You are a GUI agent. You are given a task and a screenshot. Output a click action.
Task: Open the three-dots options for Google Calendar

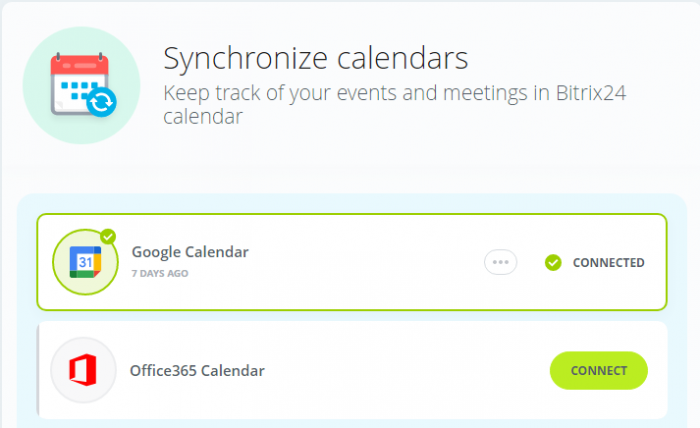coord(500,262)
